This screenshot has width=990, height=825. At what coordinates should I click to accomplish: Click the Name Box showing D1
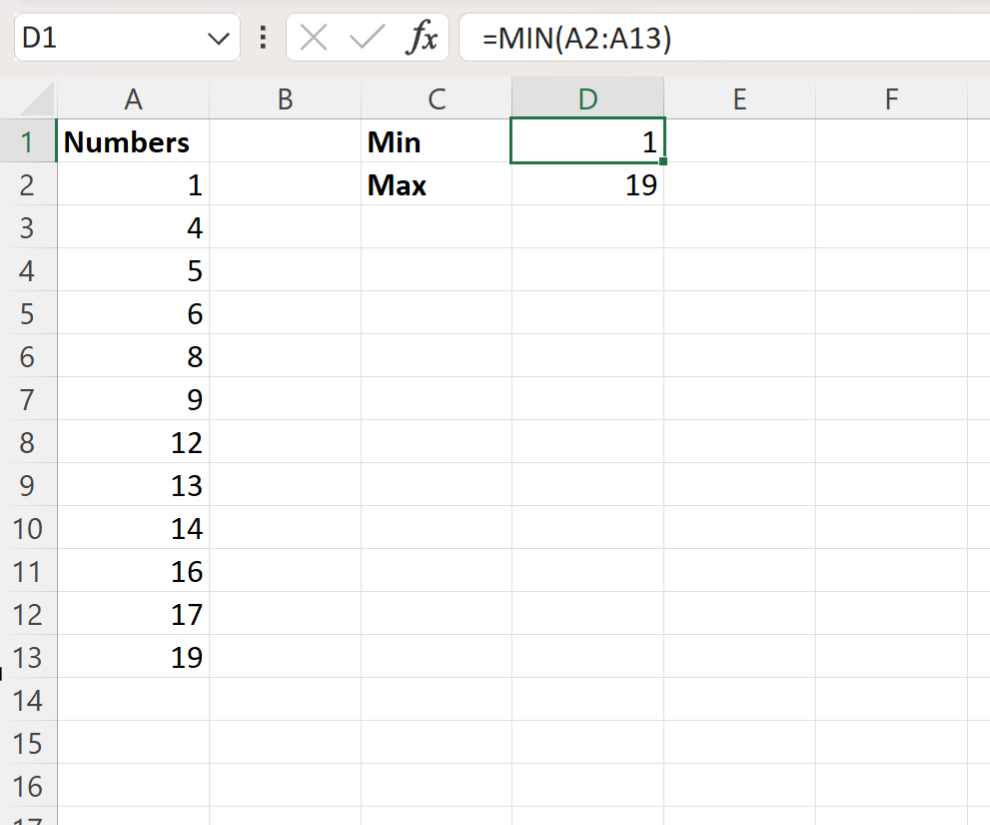(x=126, y=38)
